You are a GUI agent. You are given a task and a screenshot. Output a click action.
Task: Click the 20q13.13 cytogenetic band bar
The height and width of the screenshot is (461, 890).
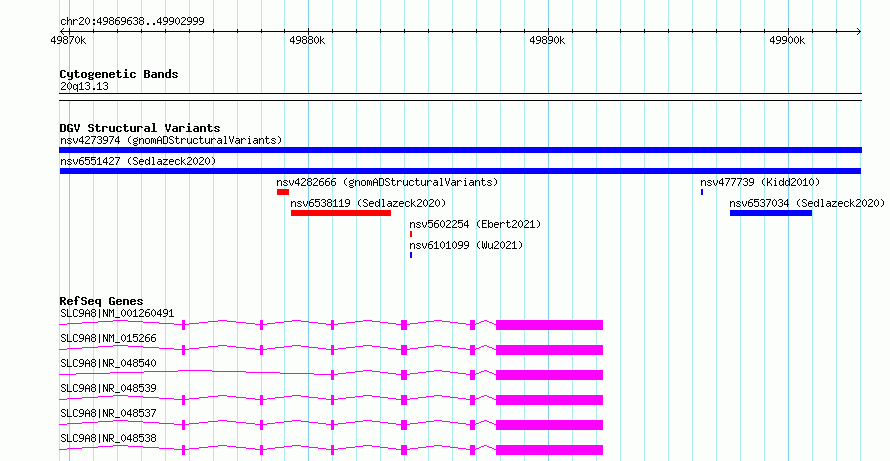coord(460,97)
